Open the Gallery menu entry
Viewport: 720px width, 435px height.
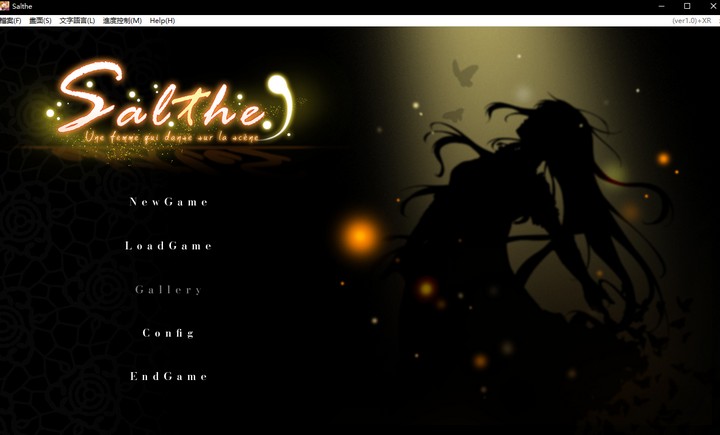[169, 290]
